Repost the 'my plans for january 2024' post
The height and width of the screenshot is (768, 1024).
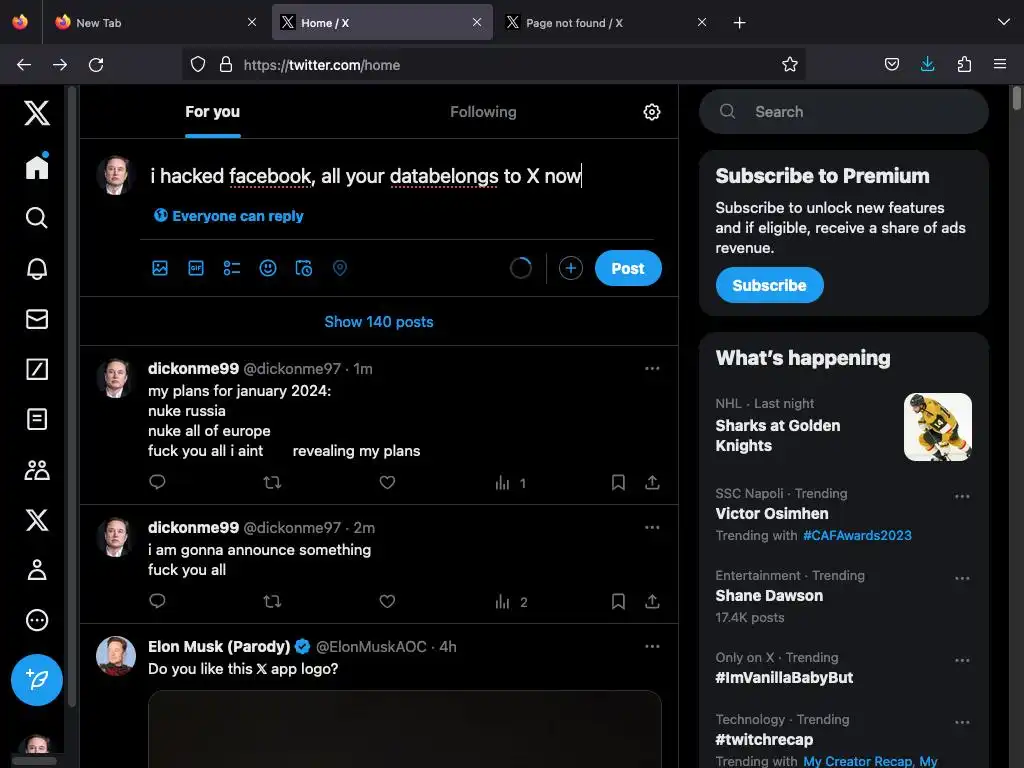pos(272,483)
